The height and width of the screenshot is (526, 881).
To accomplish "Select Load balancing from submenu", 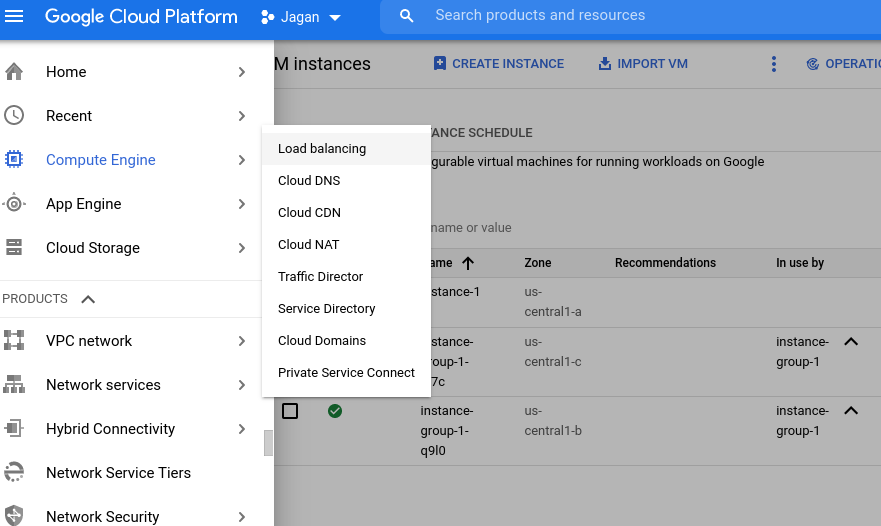I will pyautogui.click(x=346, y=149).
